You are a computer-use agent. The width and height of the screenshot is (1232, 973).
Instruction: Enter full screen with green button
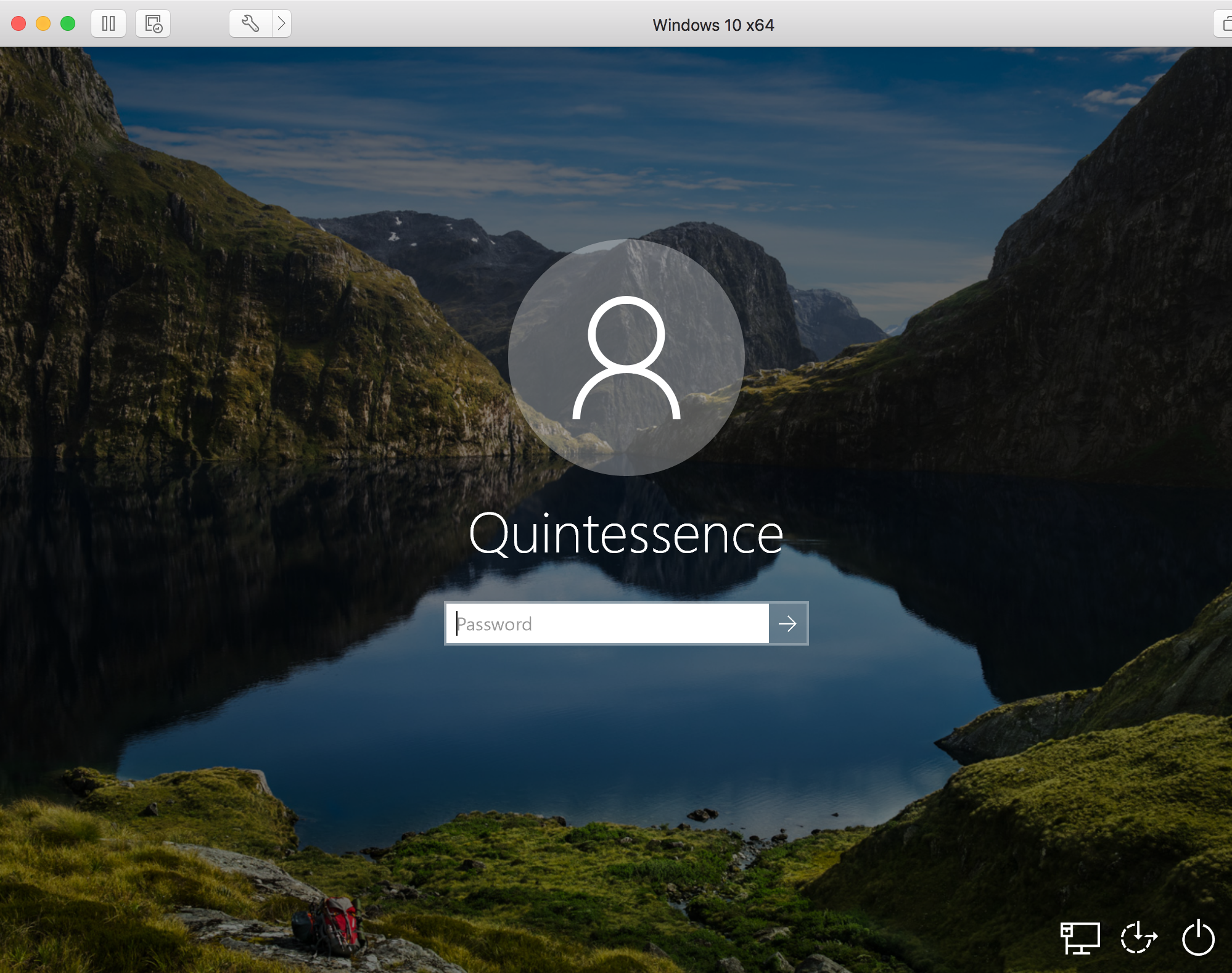[x=68, y=24]
